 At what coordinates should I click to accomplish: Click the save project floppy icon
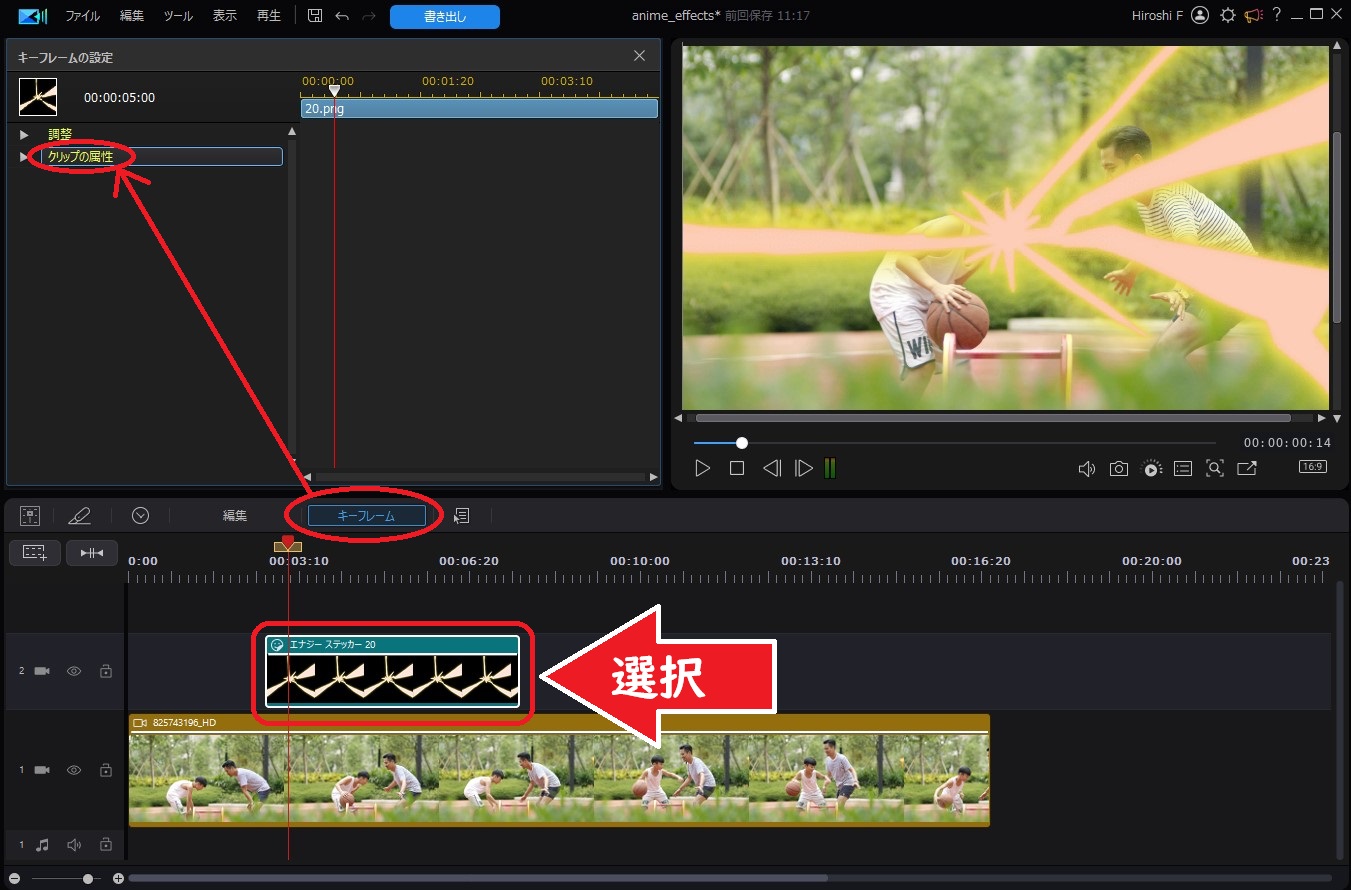click(x=315, y=16)
